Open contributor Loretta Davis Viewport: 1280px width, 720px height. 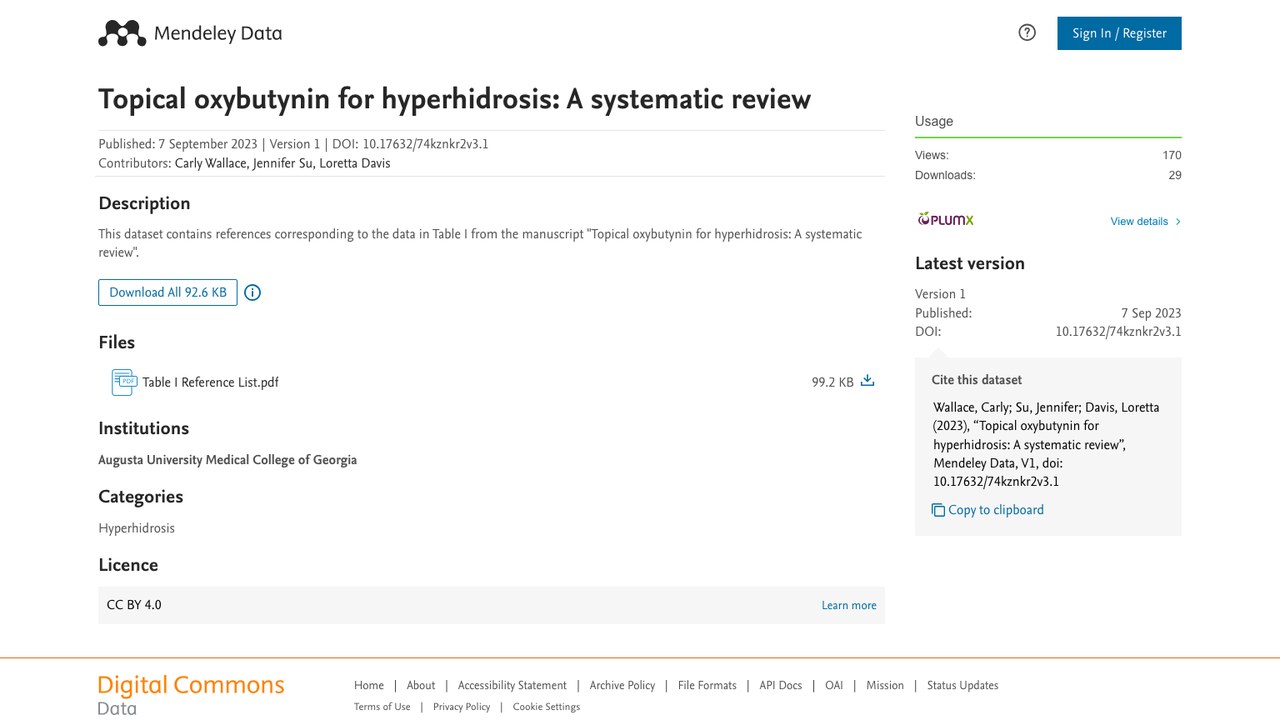pyautogui.click(x=355, y=163)
